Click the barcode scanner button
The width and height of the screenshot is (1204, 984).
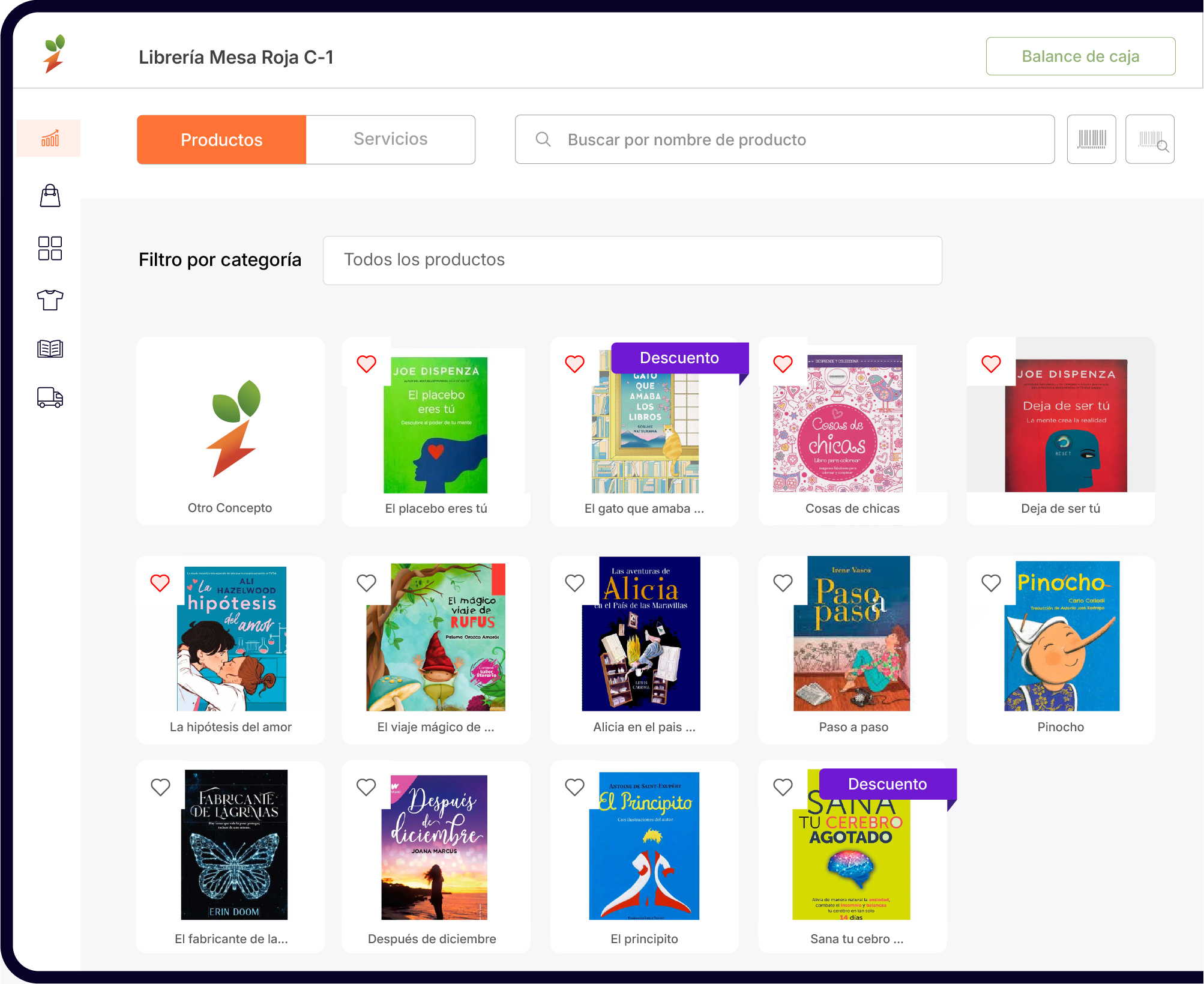coord(1091,139)
